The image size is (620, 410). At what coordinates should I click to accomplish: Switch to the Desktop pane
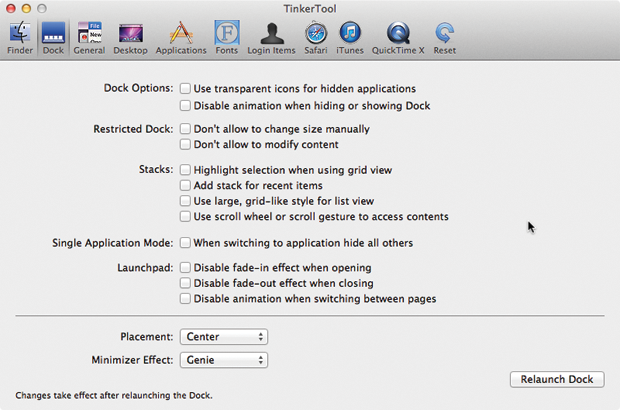(x=130, y=38)
